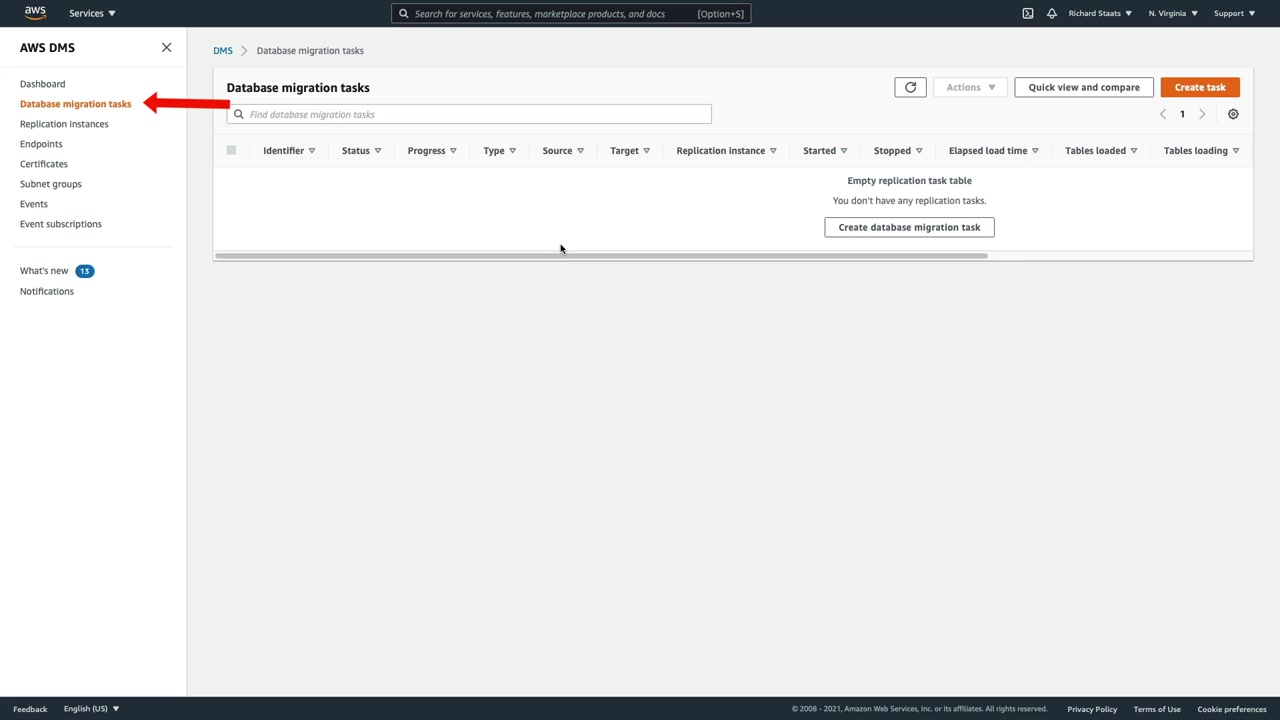Viewport: 1280px width, 720px height.
Task: Open Event subscriptions
Action: (61, 224)
